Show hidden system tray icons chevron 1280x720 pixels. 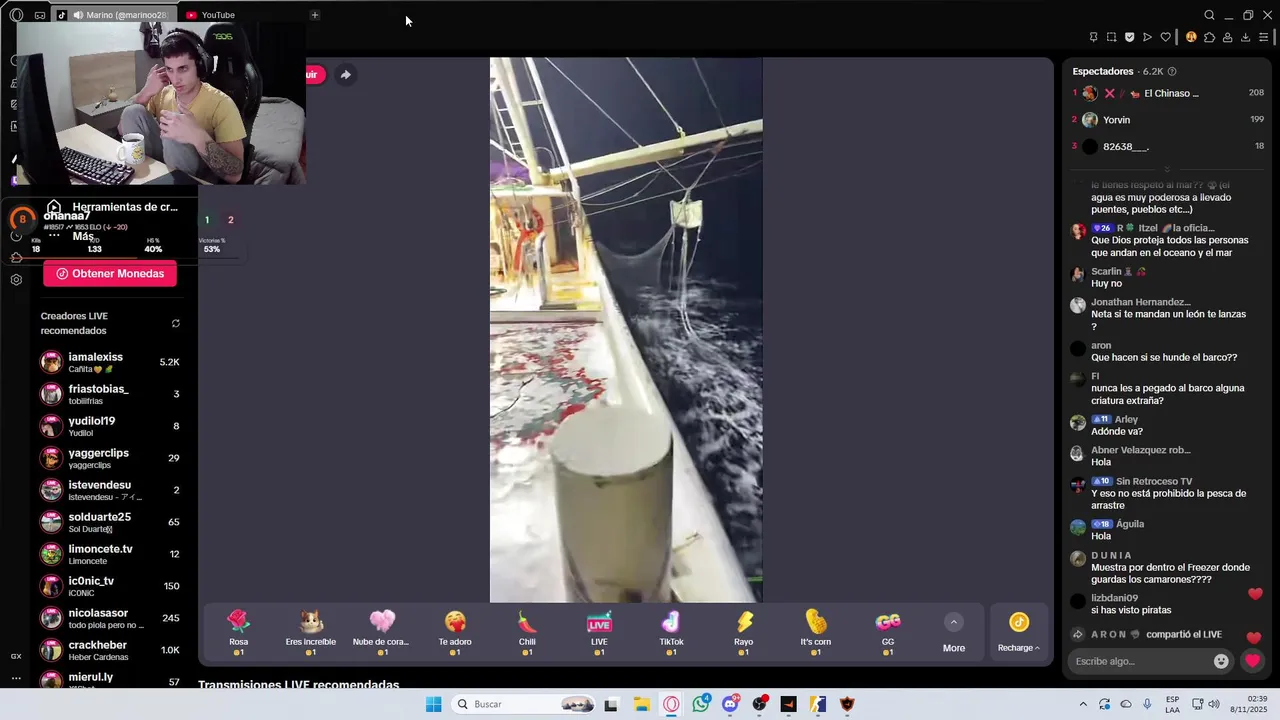coord(1083,704)
